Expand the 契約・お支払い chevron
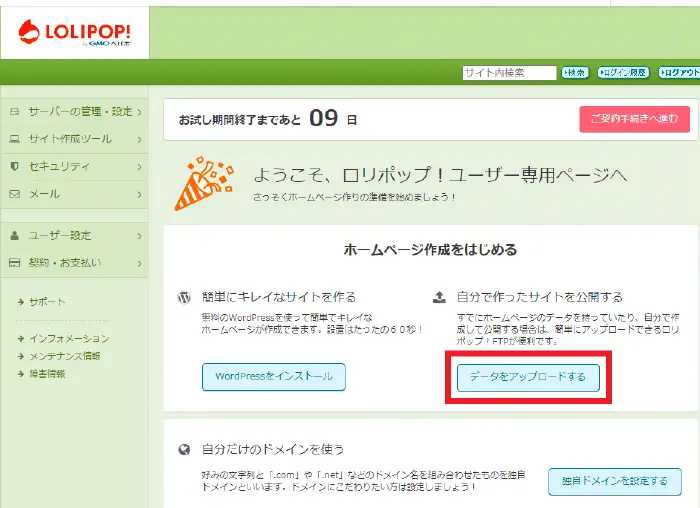Image resolution: width=700 pixels, height=508 pixels. tap(139, 263)
